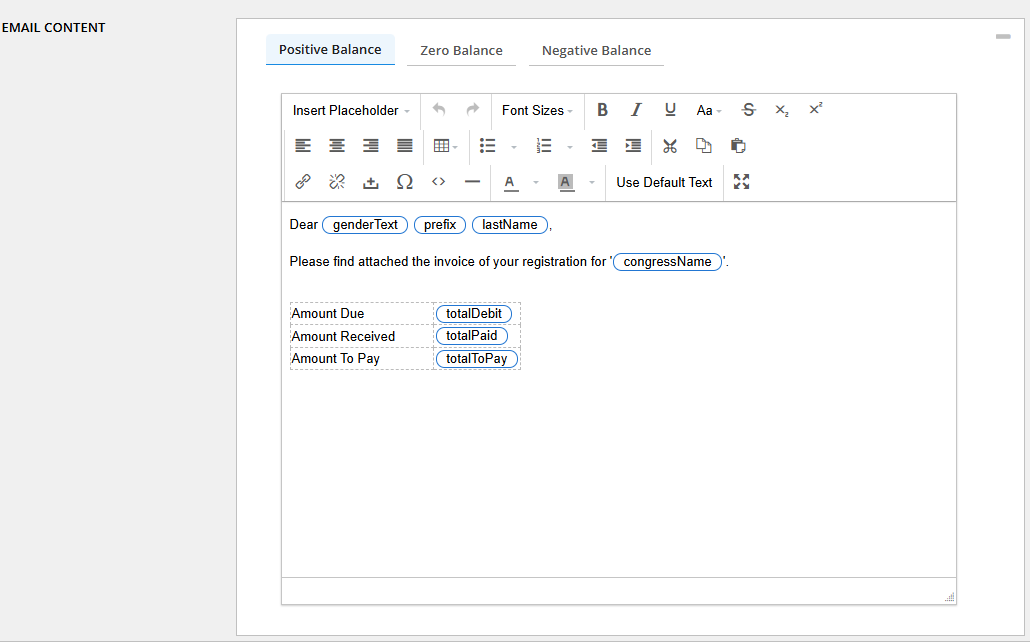This screenshot has width=1030, height=642.
Task: Apply italic formatting
Action: (x=635, y=110)
